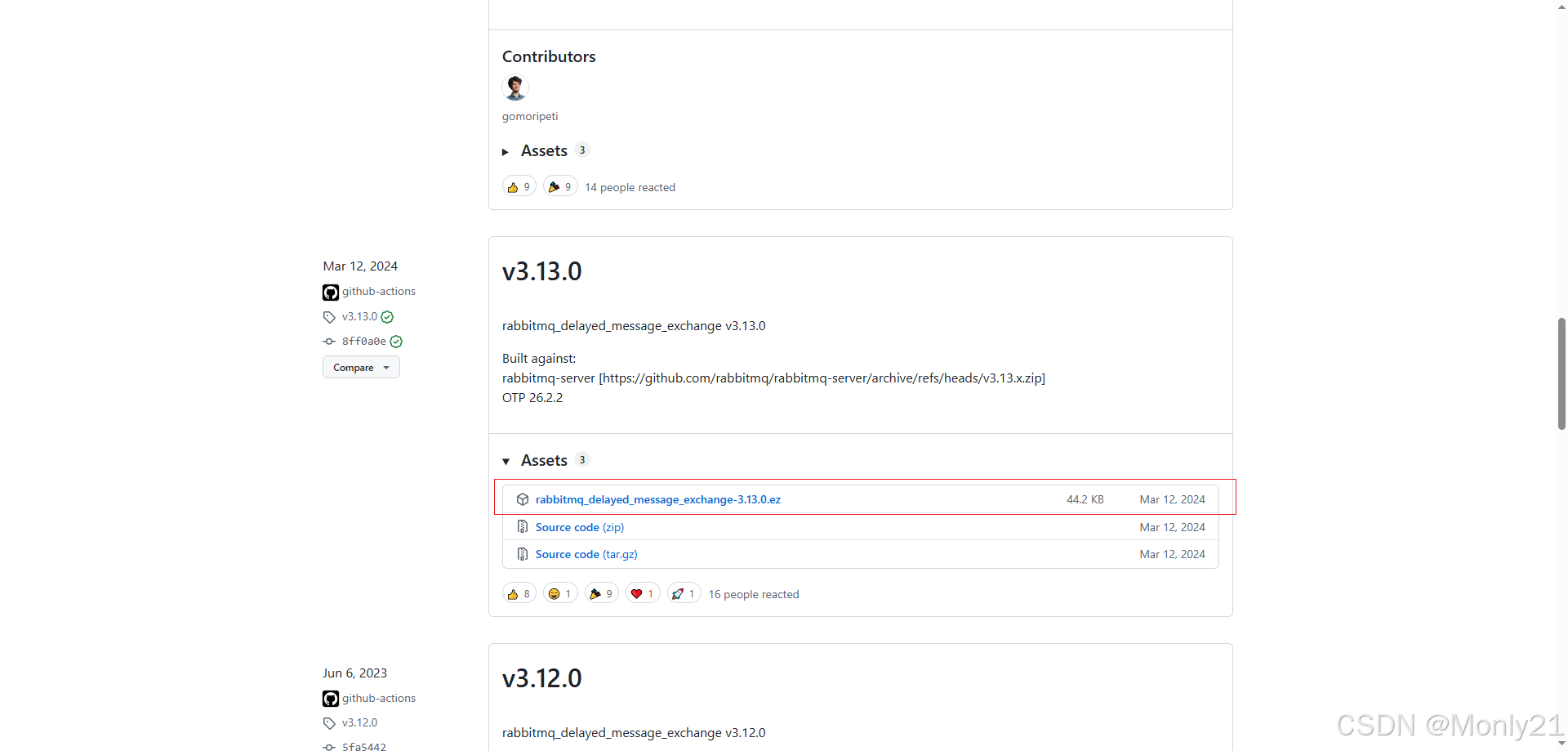Image resolution: width=1568 pixels, height=751 pixels.
Task: Click the file icon beside Source code (tar.gz)
Action: [523, 554]
